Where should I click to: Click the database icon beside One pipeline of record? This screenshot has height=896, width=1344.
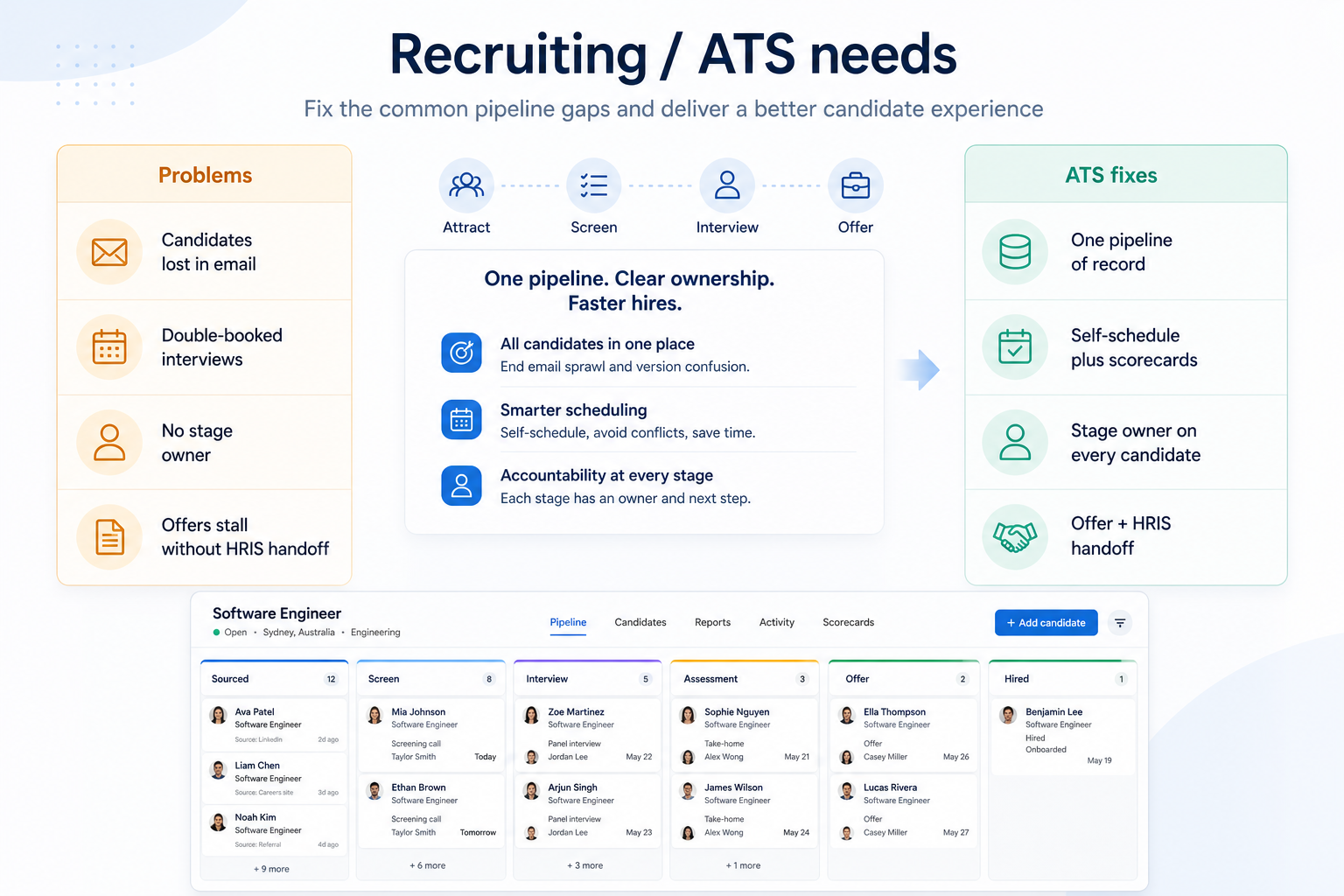(1015, 252)
